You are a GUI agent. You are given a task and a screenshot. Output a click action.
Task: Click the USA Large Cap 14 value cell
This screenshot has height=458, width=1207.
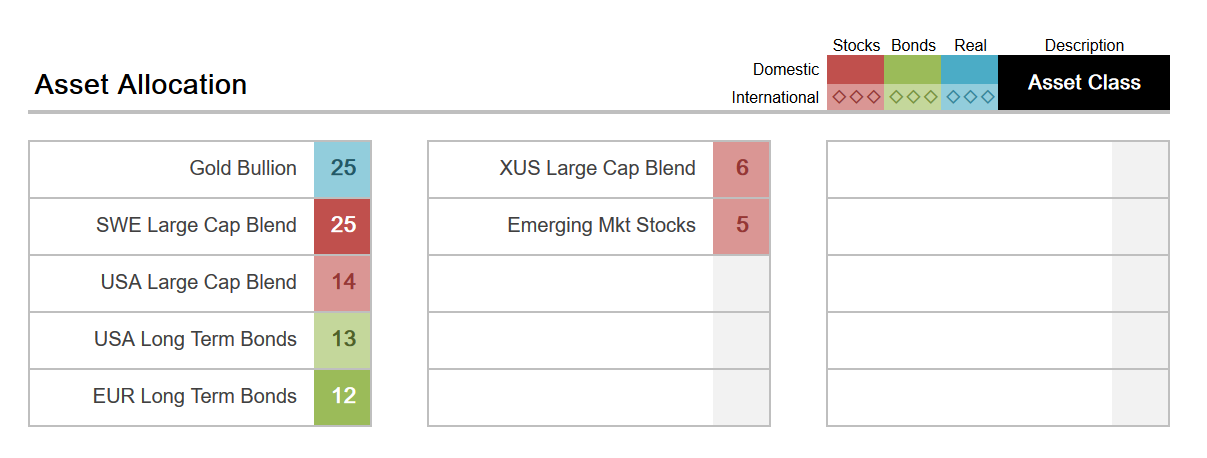tap(343, 283)
